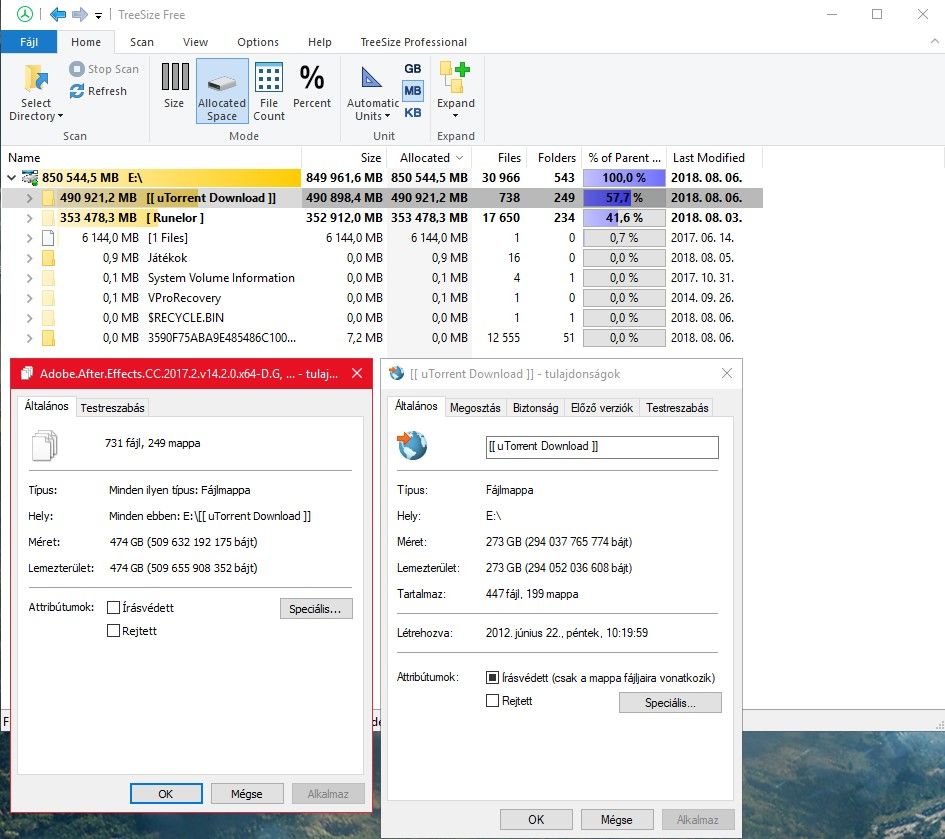945x839 pixels.
Task: Expand the System Volume Information node
Action: pos(29,278)
